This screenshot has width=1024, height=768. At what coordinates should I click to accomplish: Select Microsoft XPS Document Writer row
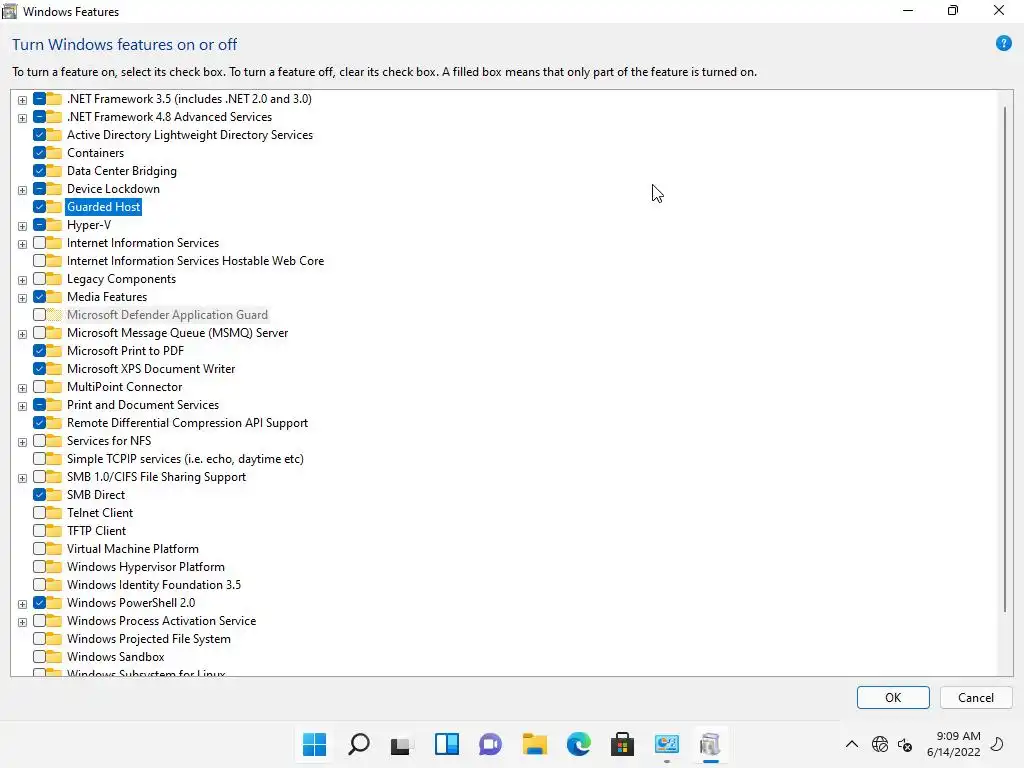(151, 368)
